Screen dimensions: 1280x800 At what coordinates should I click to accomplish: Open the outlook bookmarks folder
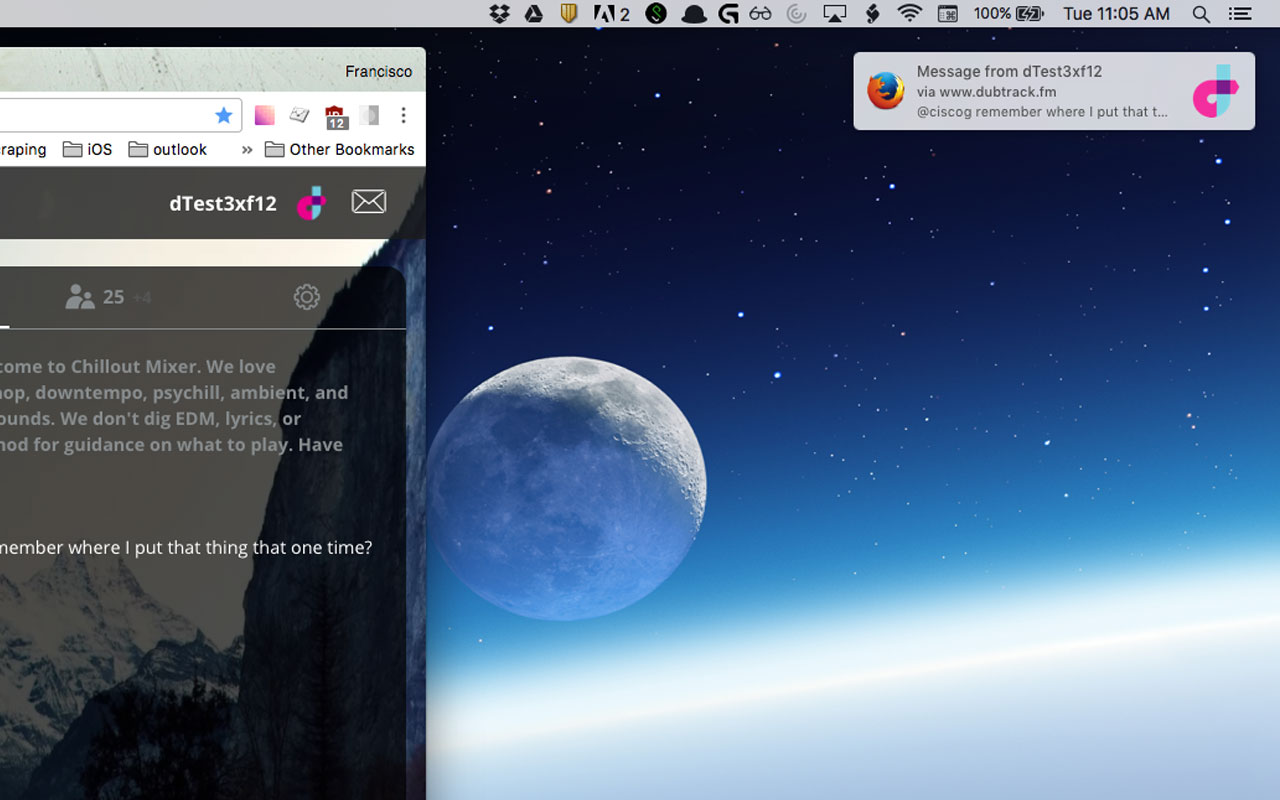pos(168,150)
